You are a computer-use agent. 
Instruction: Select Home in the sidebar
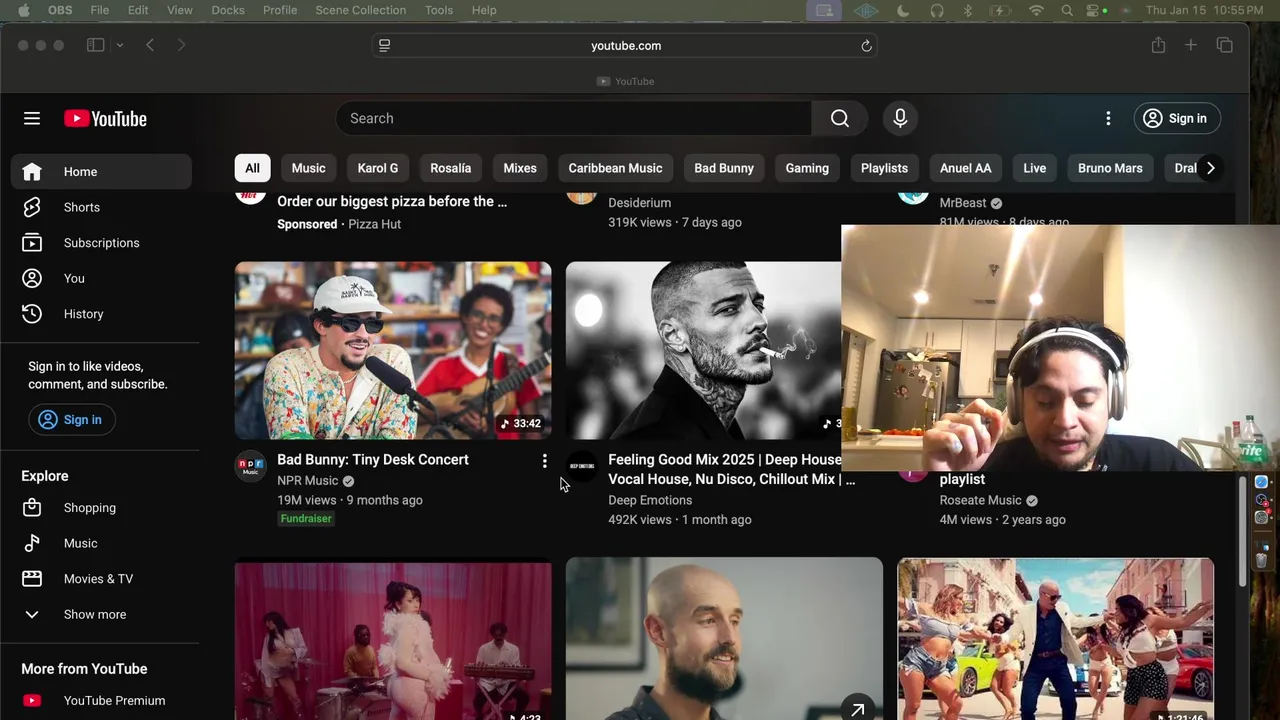[101, 172]
